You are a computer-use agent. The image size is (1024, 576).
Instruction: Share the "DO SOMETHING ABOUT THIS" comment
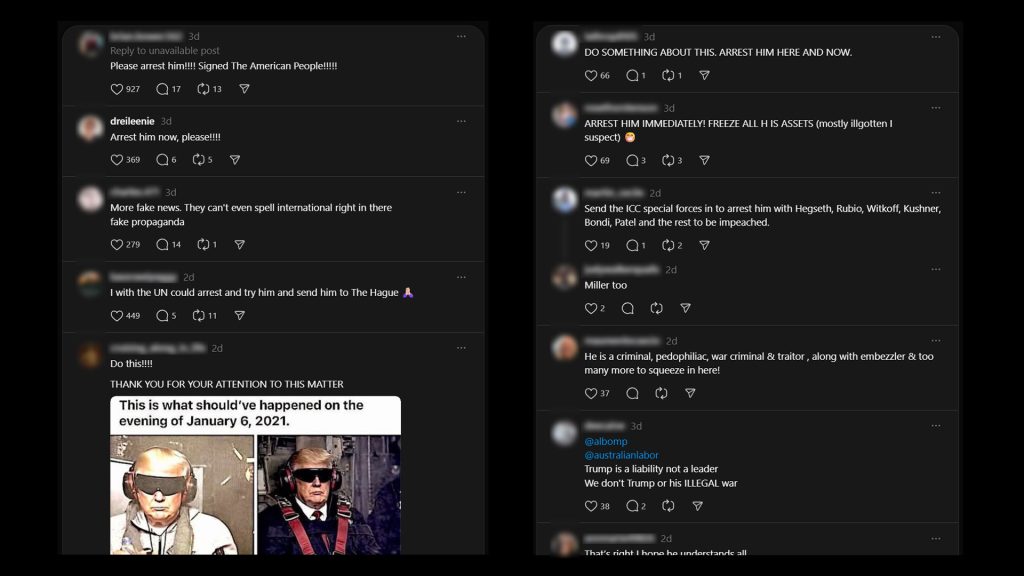click(x=704, y=75)
